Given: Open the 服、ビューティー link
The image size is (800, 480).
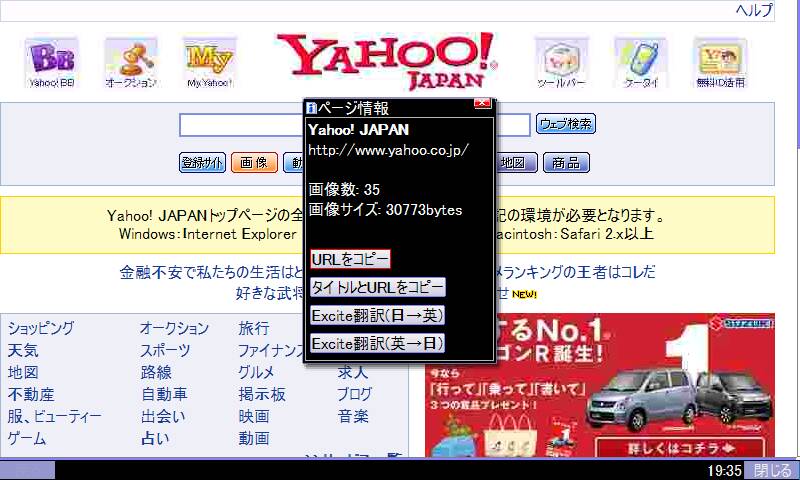Looking at the screenshot, I should click(x=54, y=416).
